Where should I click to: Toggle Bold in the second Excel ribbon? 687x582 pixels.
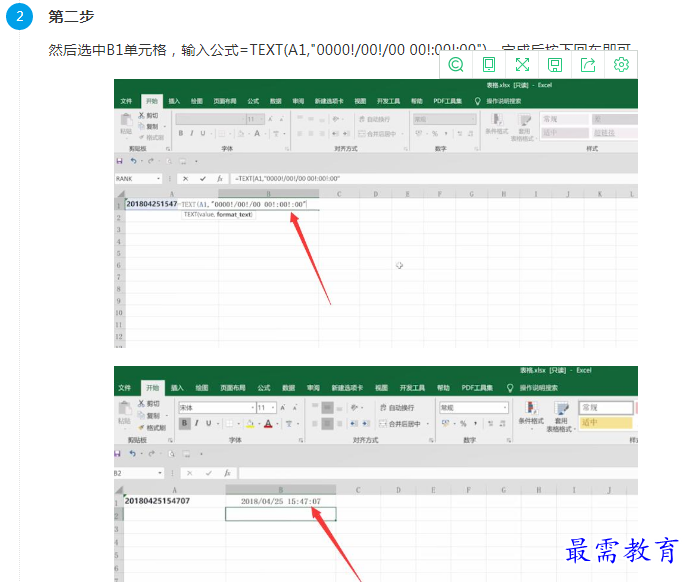click(x=184, y=423)
